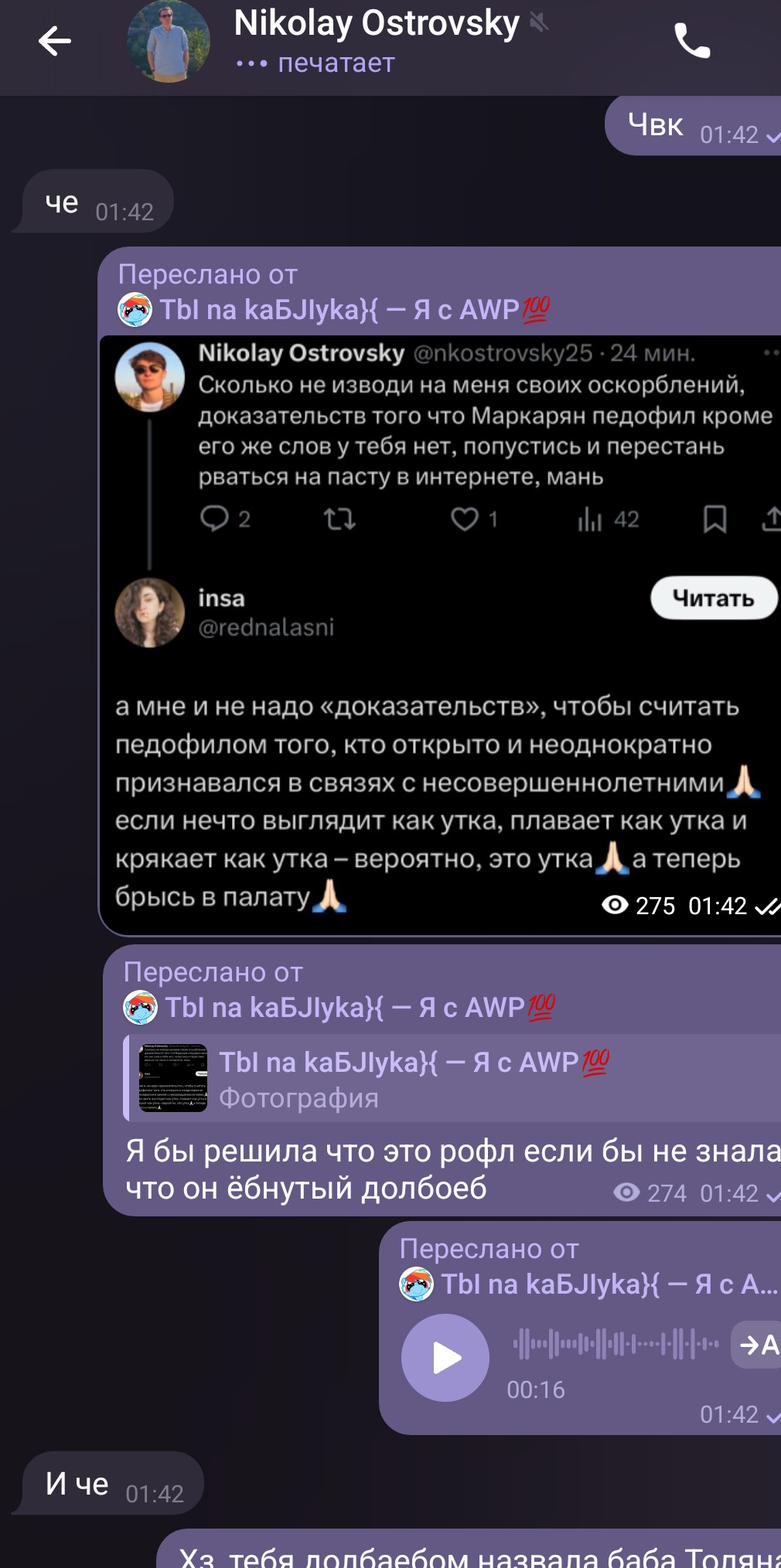Image resolution: width=781 pixels, height=1568 pixels.
Task: Click the small photo thumbnail in reply quote
Action: point(173,1078)
